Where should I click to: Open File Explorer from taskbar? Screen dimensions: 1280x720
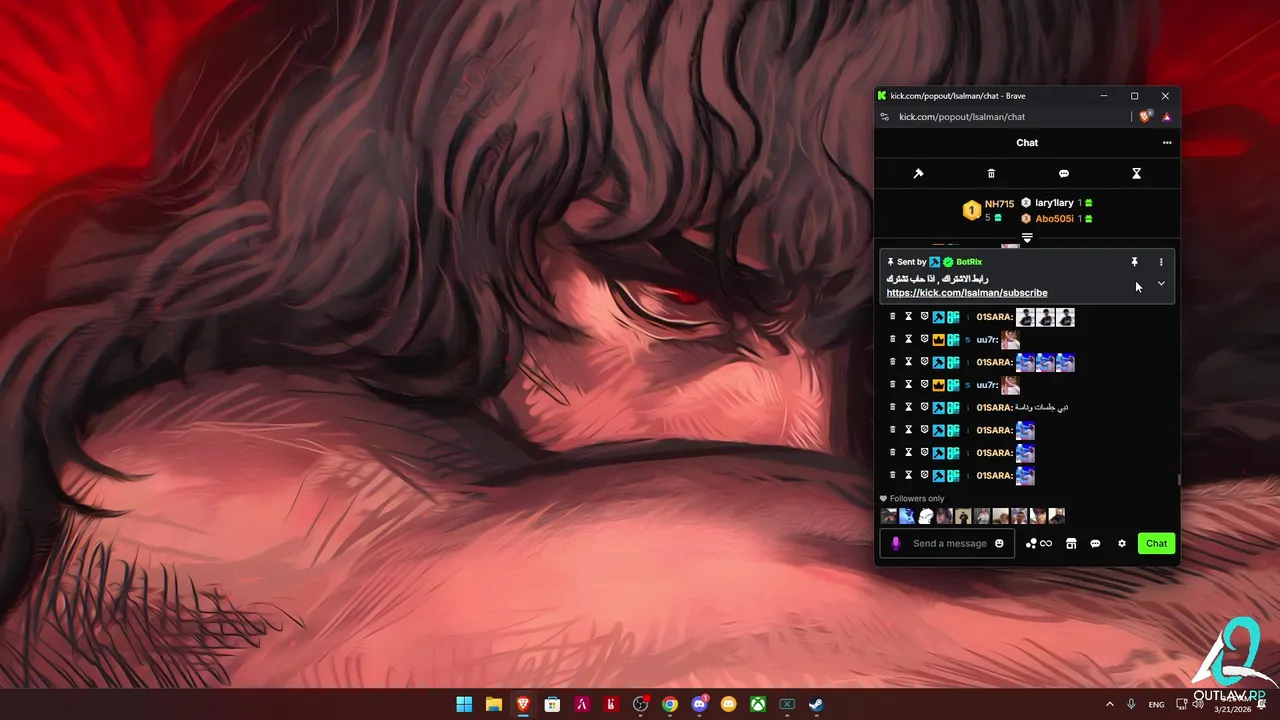(x=493, y=704)
